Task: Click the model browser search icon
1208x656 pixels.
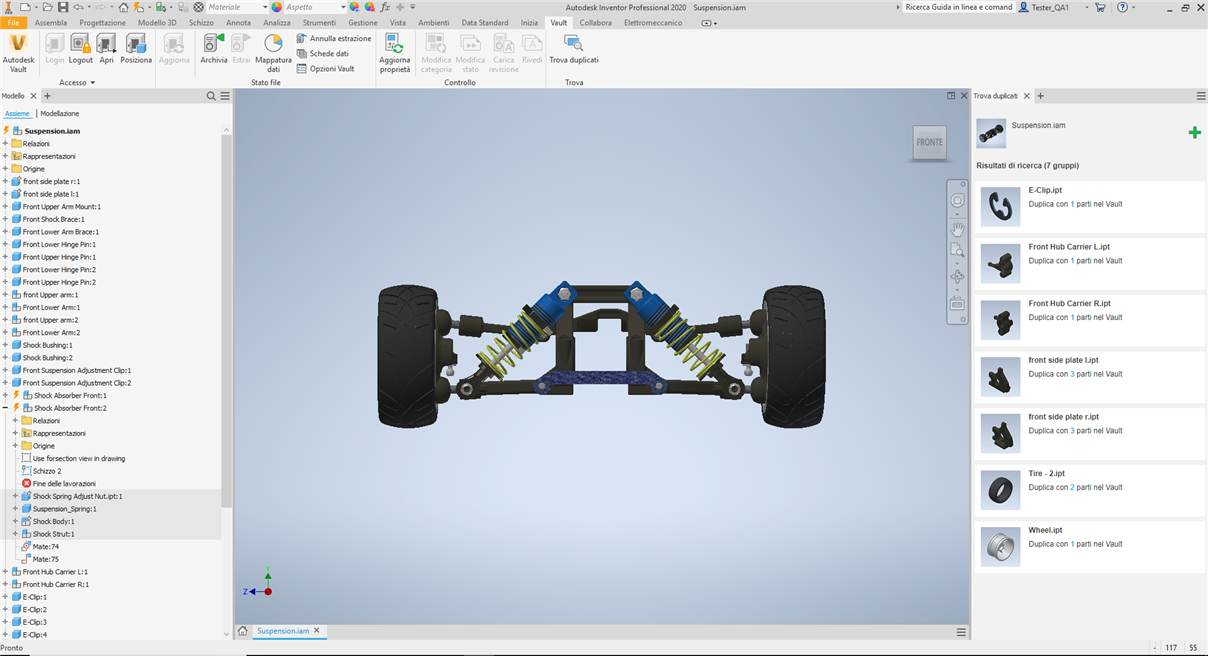Action: [211, 96]
